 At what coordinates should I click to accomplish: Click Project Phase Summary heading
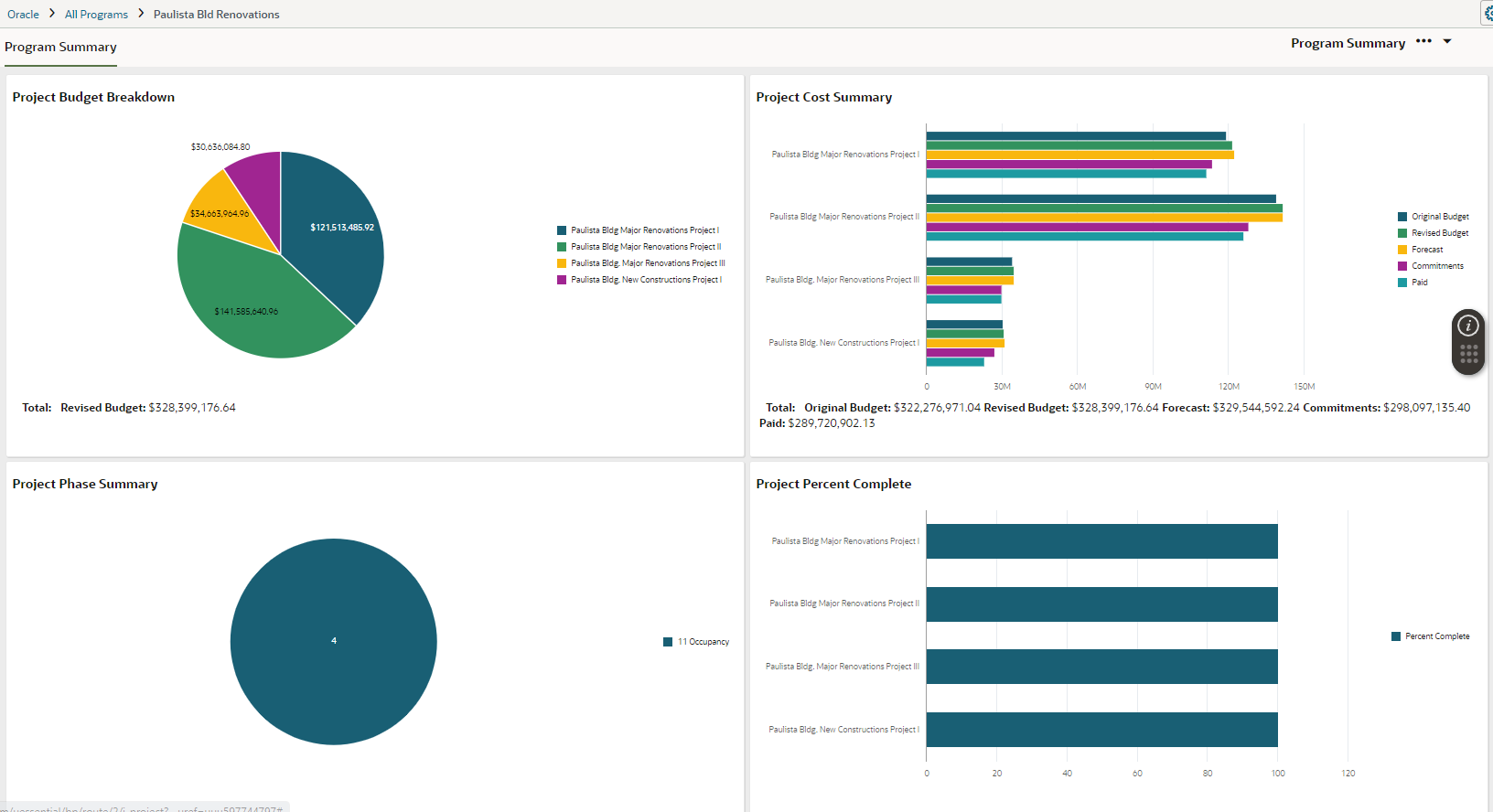(x=85, y=484)
